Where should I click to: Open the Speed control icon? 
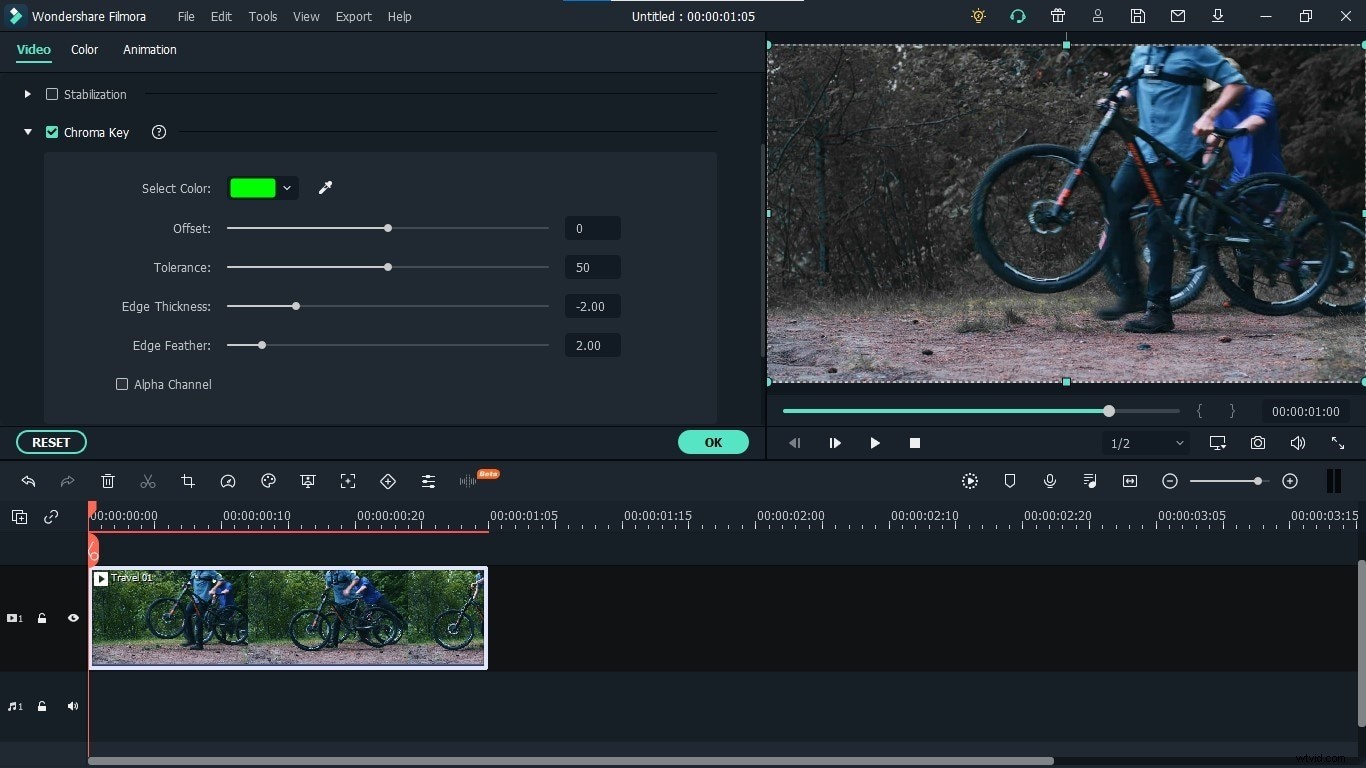pyautogui.click(x=228, y=481)
